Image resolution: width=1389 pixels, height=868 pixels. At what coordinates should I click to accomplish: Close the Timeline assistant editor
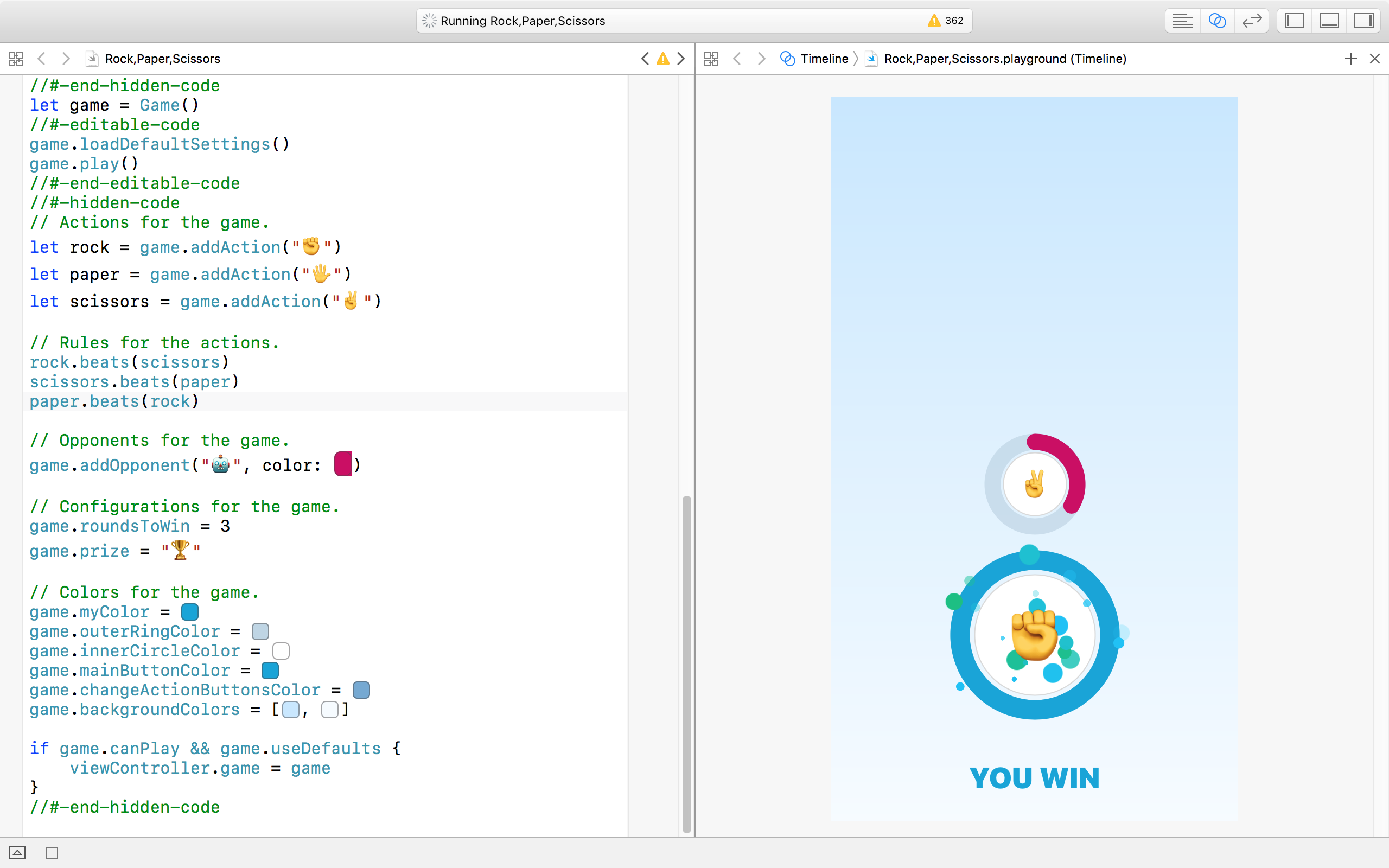[x=1375, y=59]
